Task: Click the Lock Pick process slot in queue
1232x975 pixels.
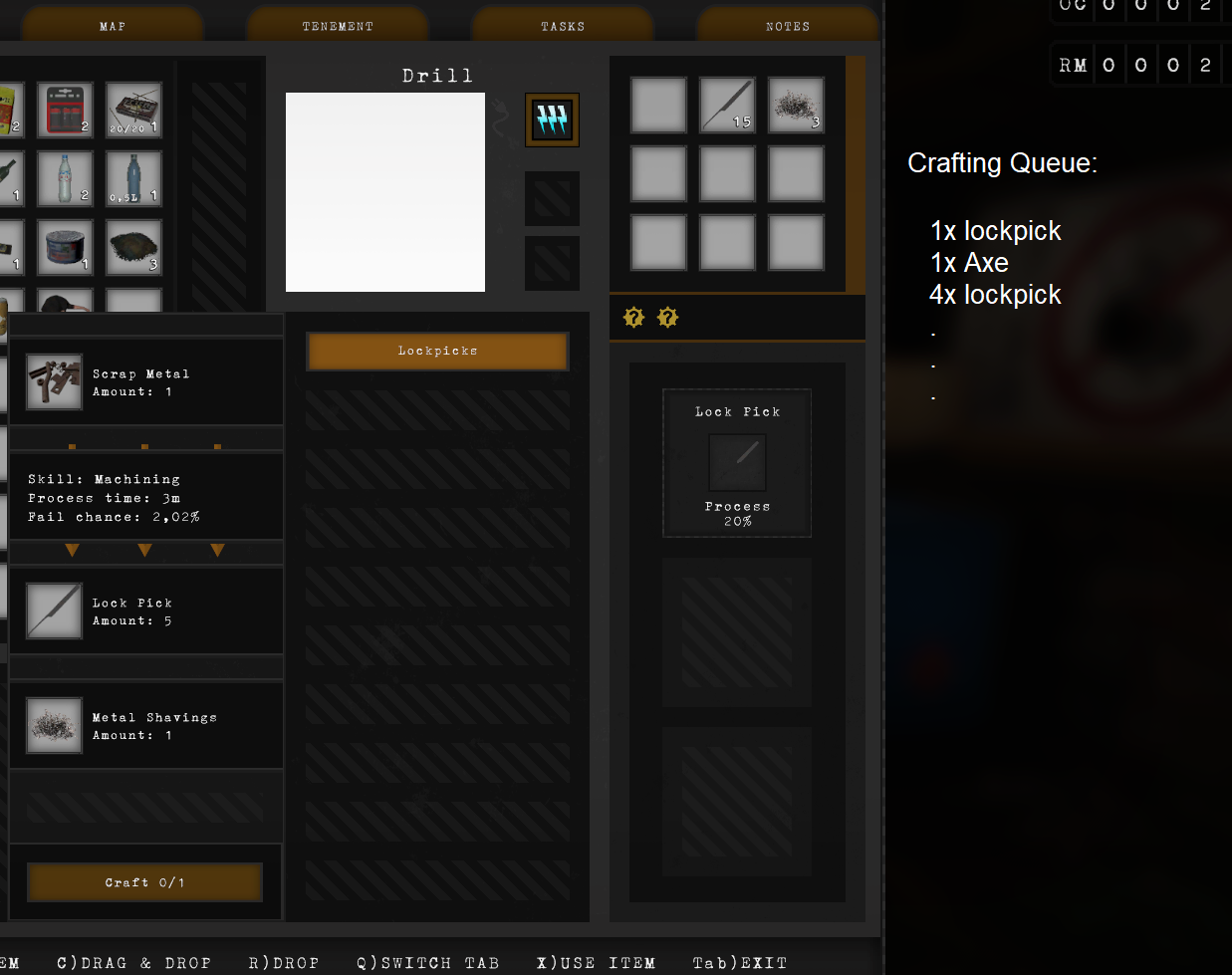Action: pos(737,461)
